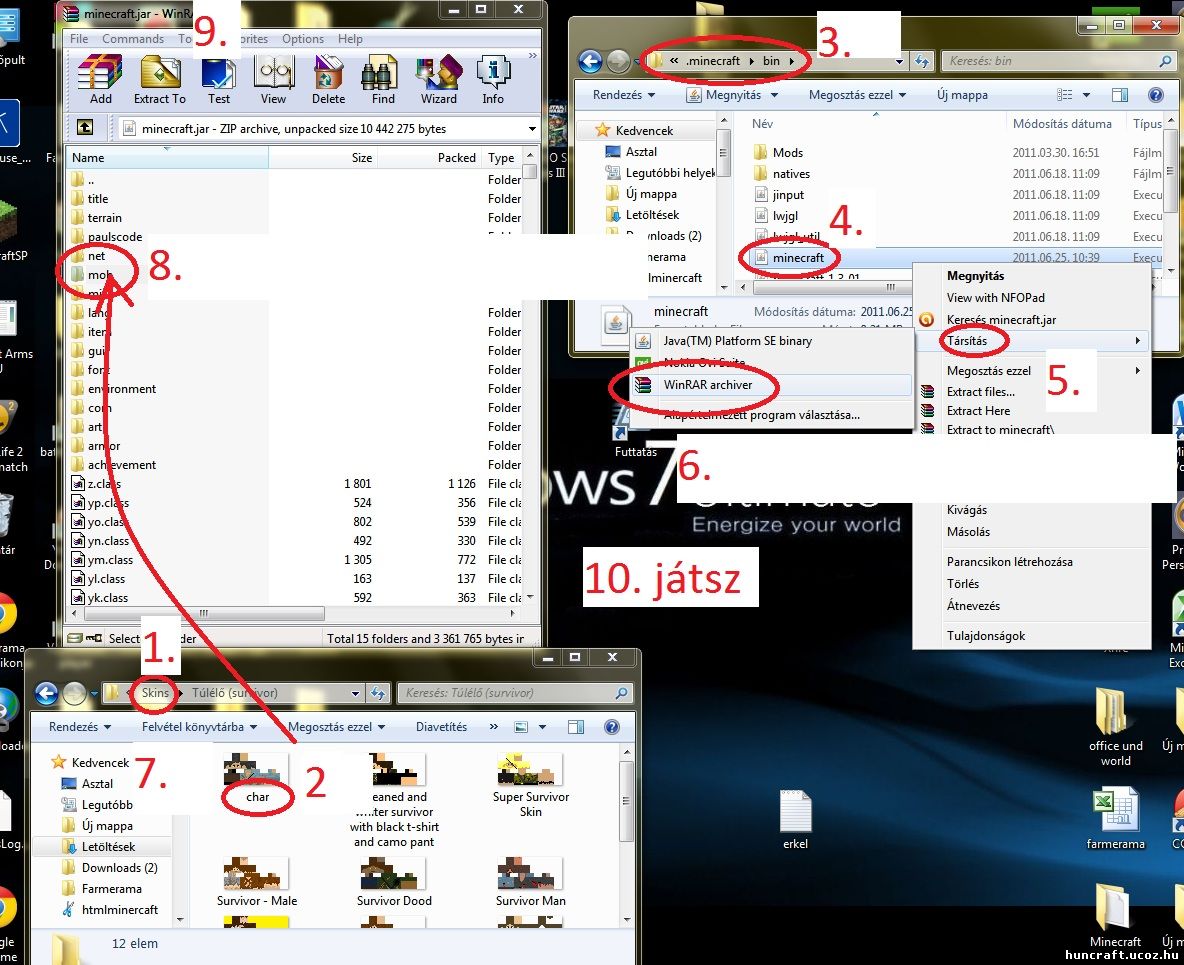Go up one folder level in WinRAR
Screen dimensions: 1184x965
click(x=85, y=128)
